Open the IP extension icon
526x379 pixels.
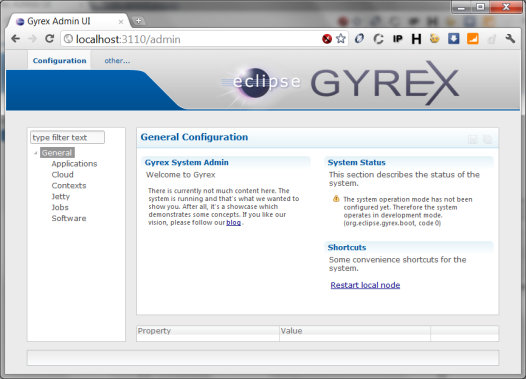pos(398,39)
